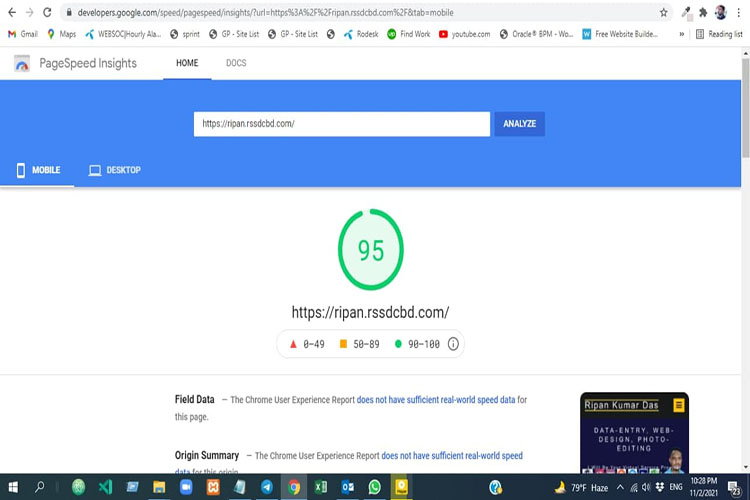Bookmark this page with the star icon
The image size is (750, 500).
coord(663,12)
